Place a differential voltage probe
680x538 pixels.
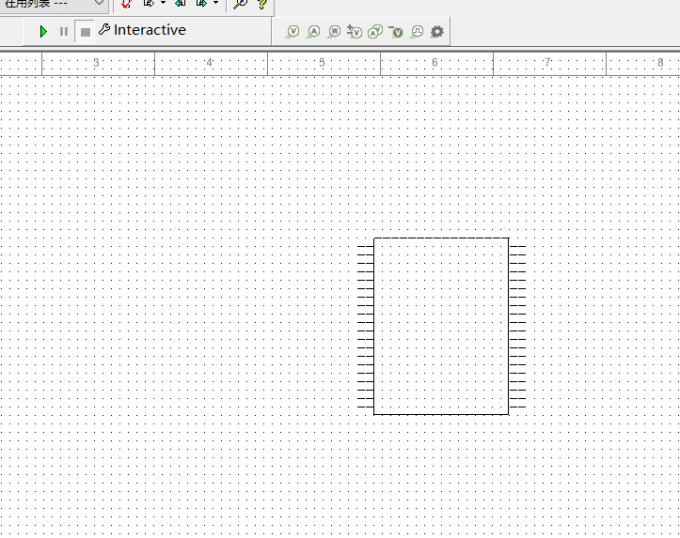click(x=354, y=32)
